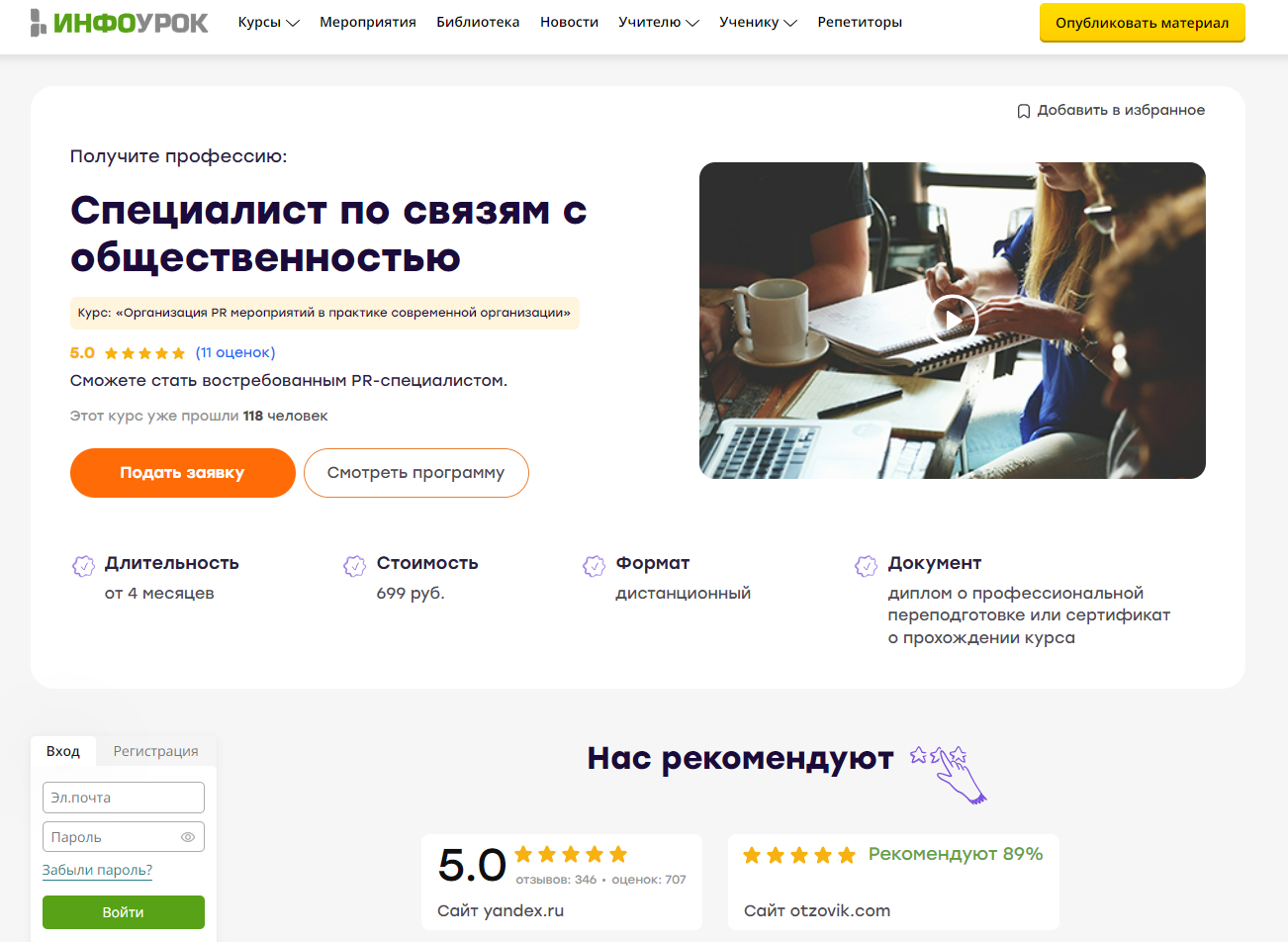Toggle password visibility eye icon
Viewport: 1288px width, 942px height.
188,837
